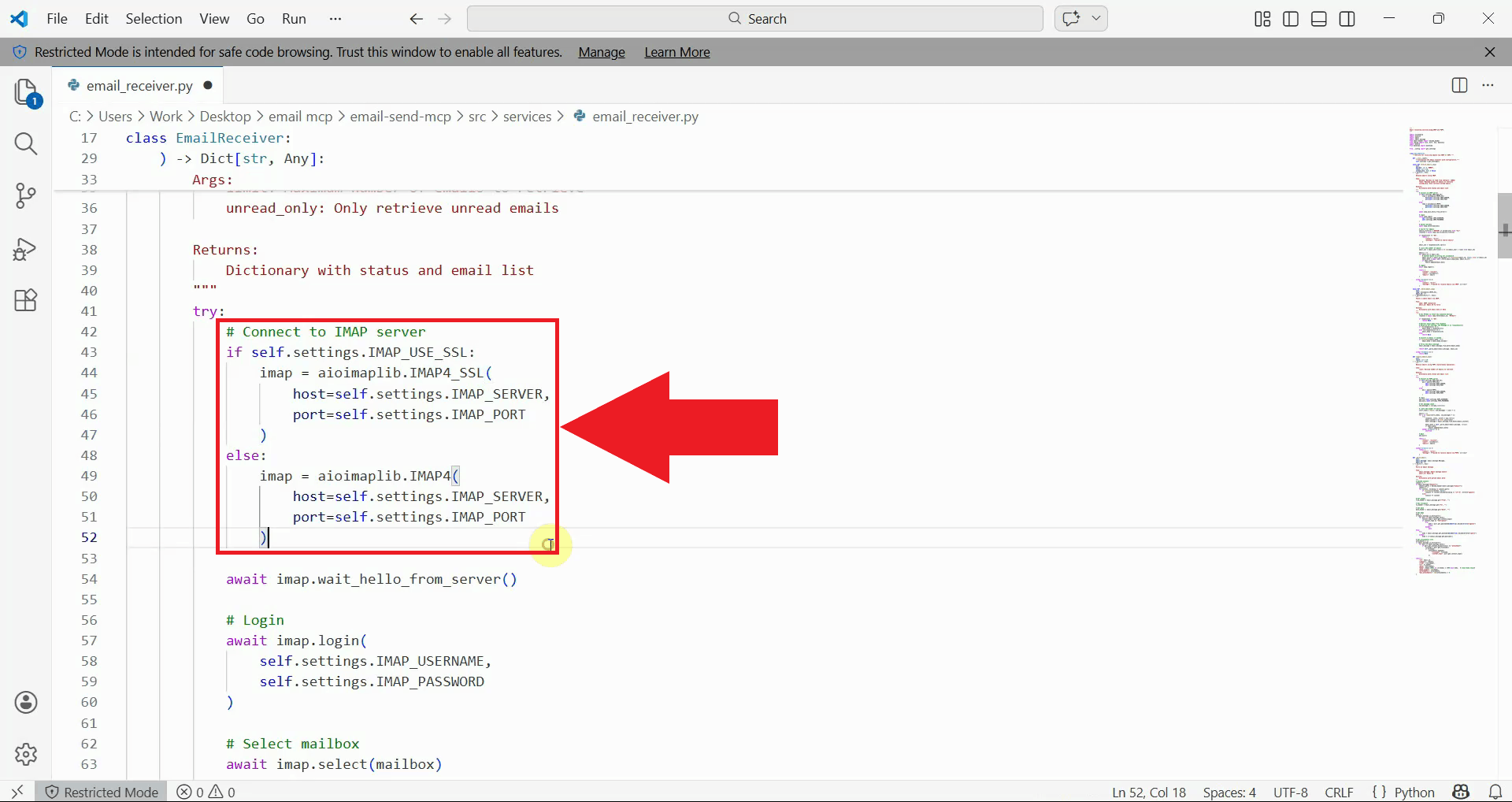Open the Learn More link

[676, 52]
